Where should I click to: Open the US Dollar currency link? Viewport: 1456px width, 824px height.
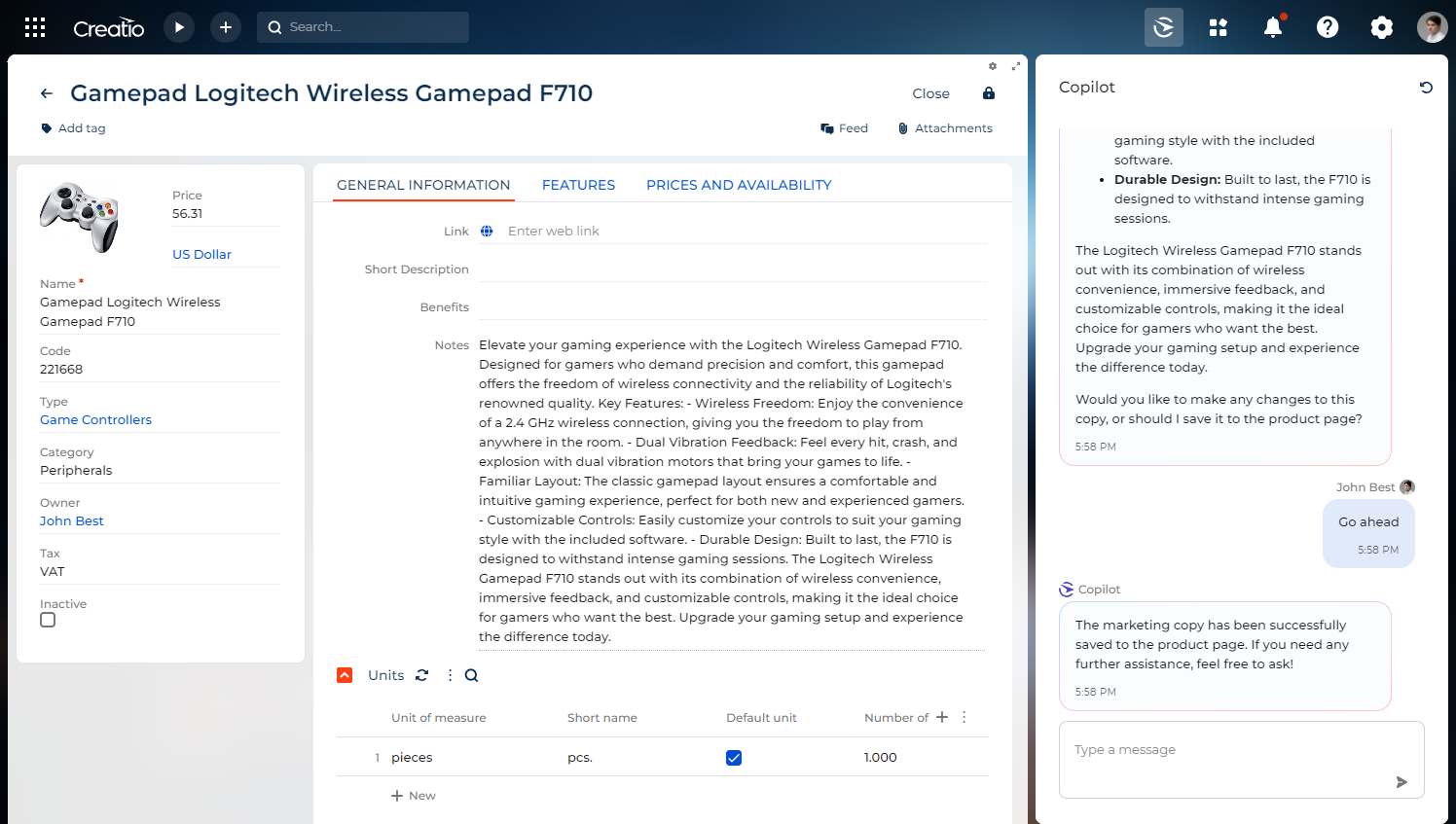(x=201, y=255)
